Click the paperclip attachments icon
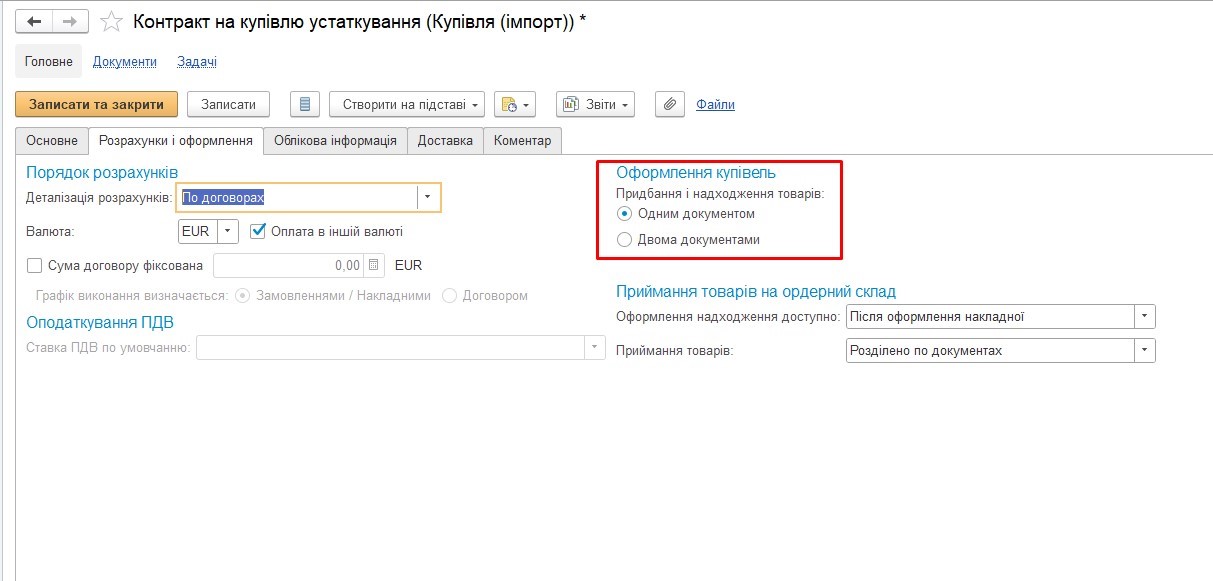The width and height of the screenshot is (1213, 581). pos(670,104)
